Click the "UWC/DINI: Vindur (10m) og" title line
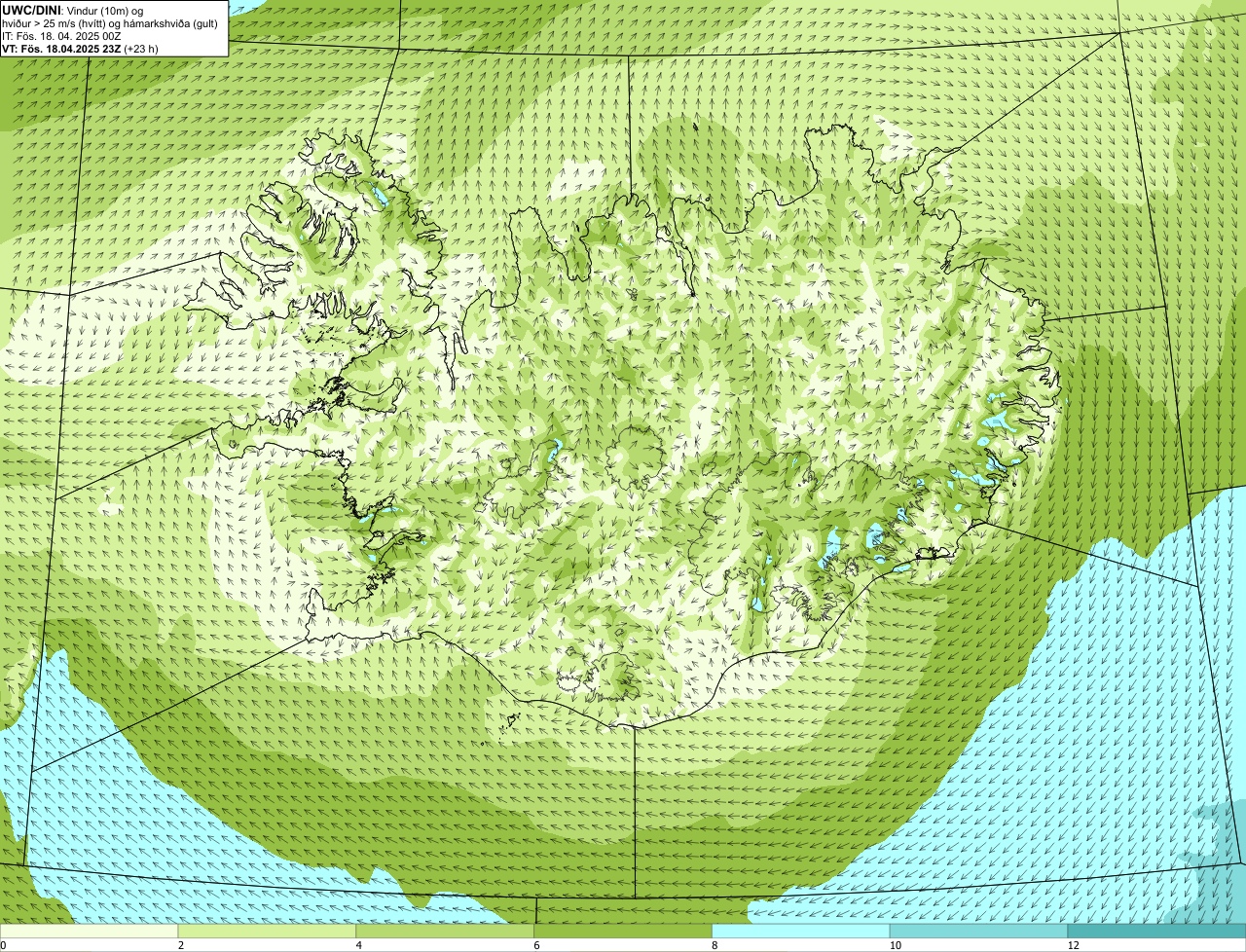The width and height of the screenshot is (1246, 952). [x=73, y=10]
